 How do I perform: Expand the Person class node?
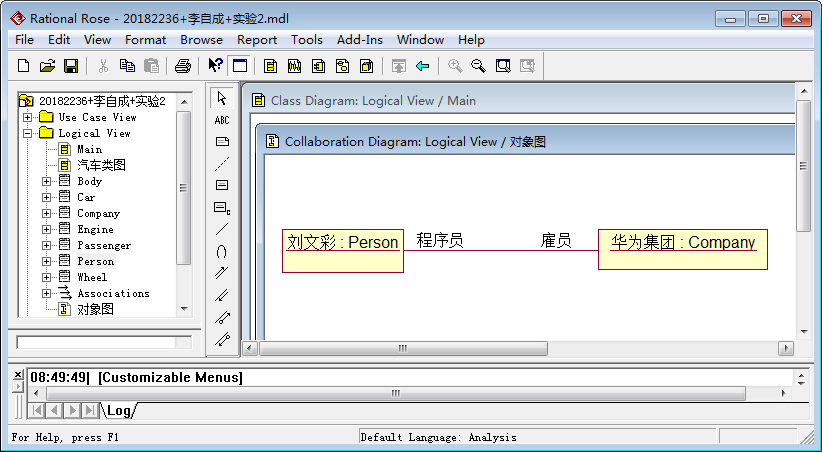click(x=47, y=262)
